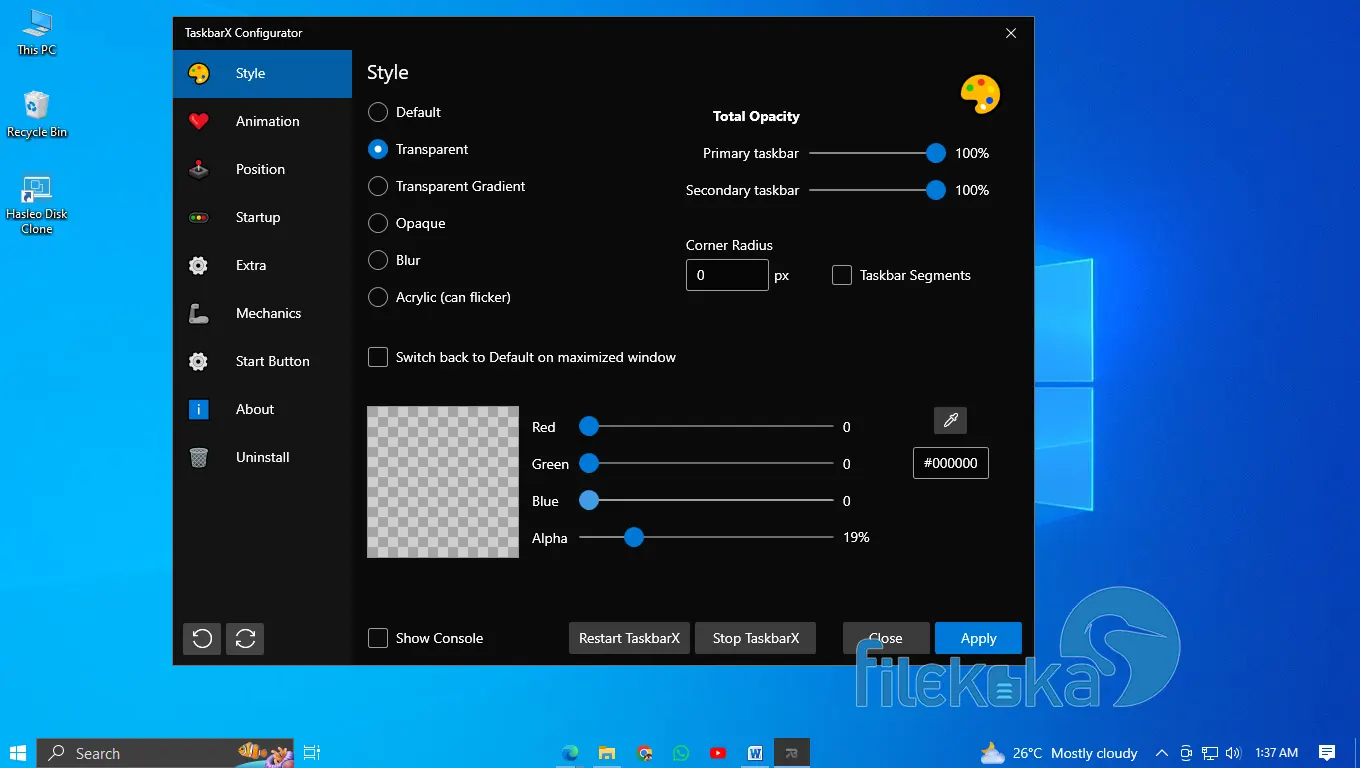The width and height of the screenshot is (1360, 768).
Task: Open the Start Button settings page
Action: coord(262,362)
